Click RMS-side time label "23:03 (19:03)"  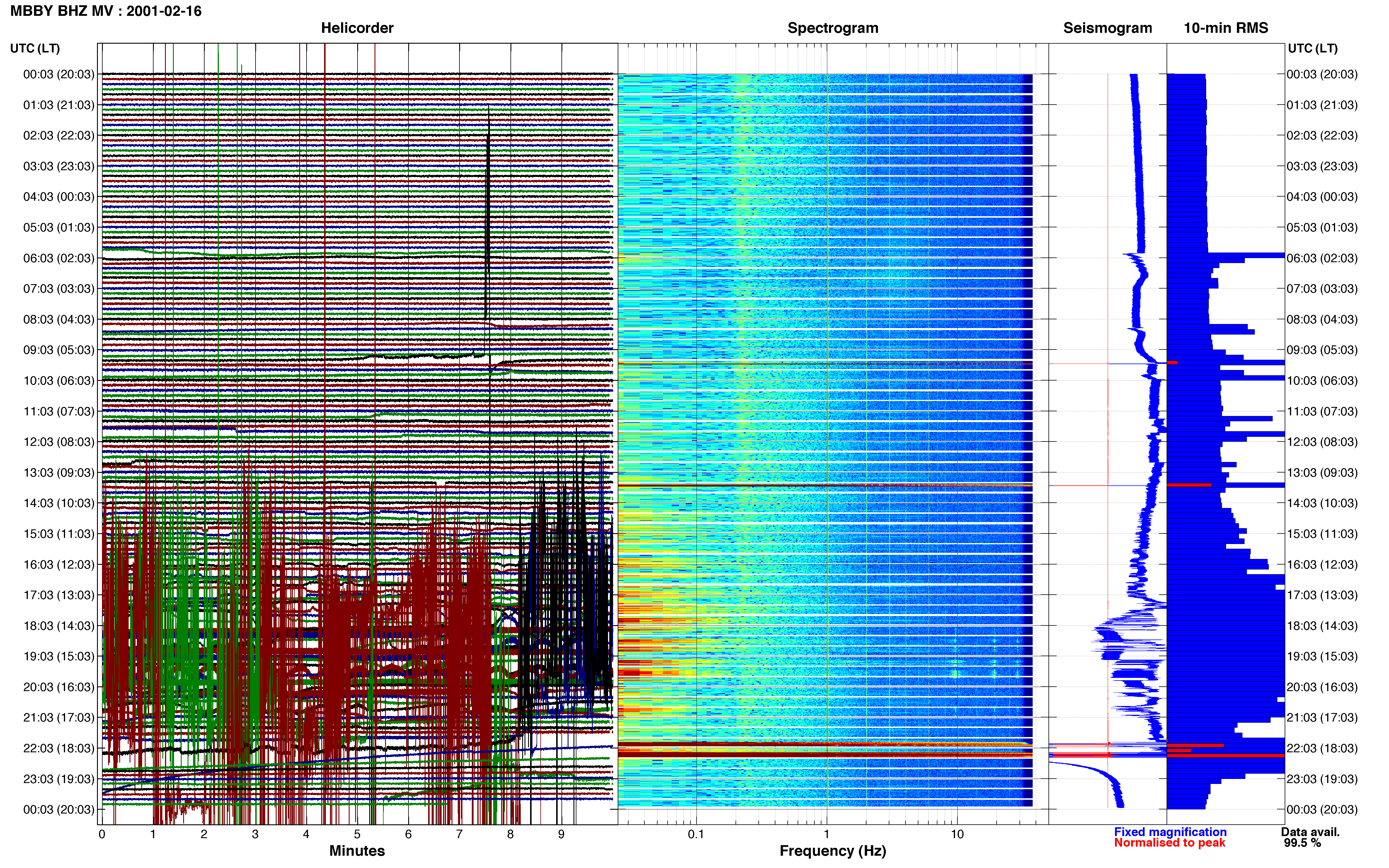tap(1322, 779)
